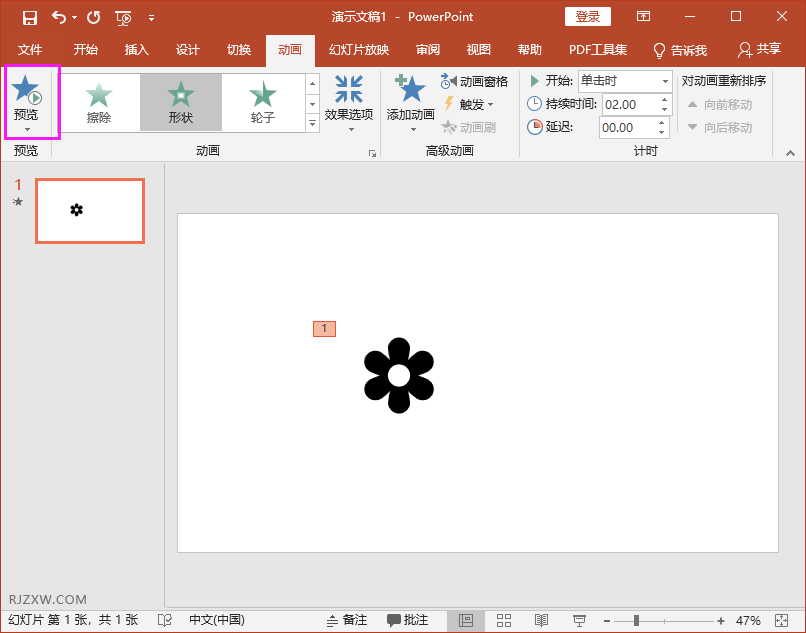Click the Undo arrow icon
The height and width of the screenshot is (633, 806).
(x=59, y=17)
